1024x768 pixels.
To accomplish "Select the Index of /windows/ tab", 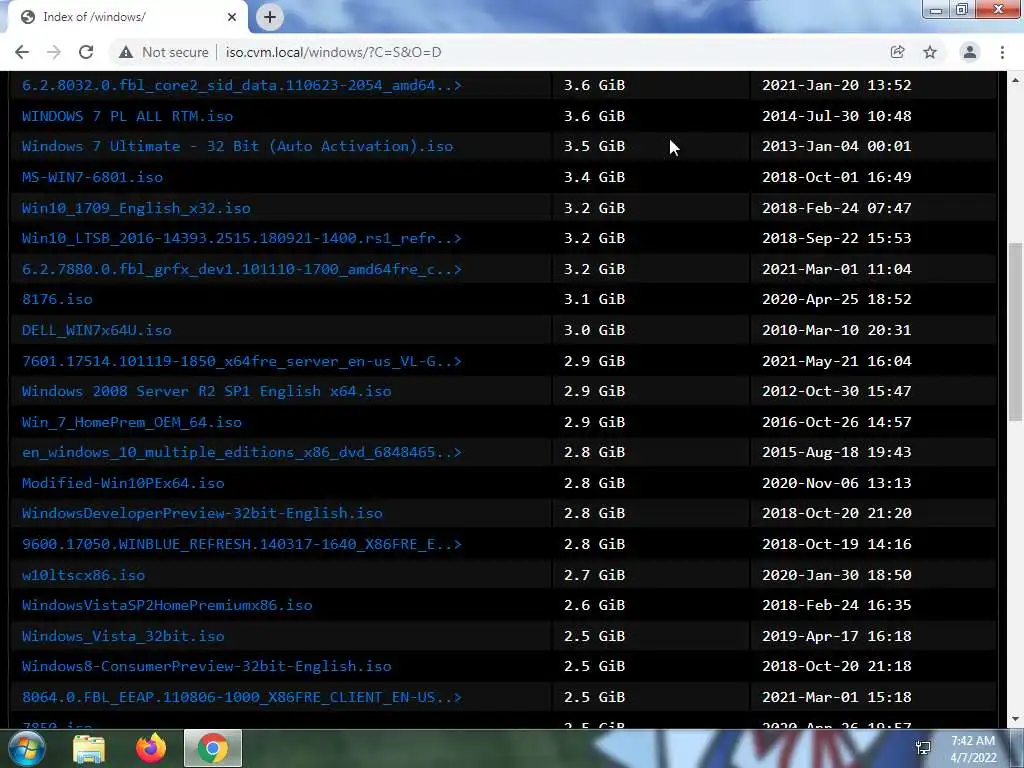I will point(127,17).
